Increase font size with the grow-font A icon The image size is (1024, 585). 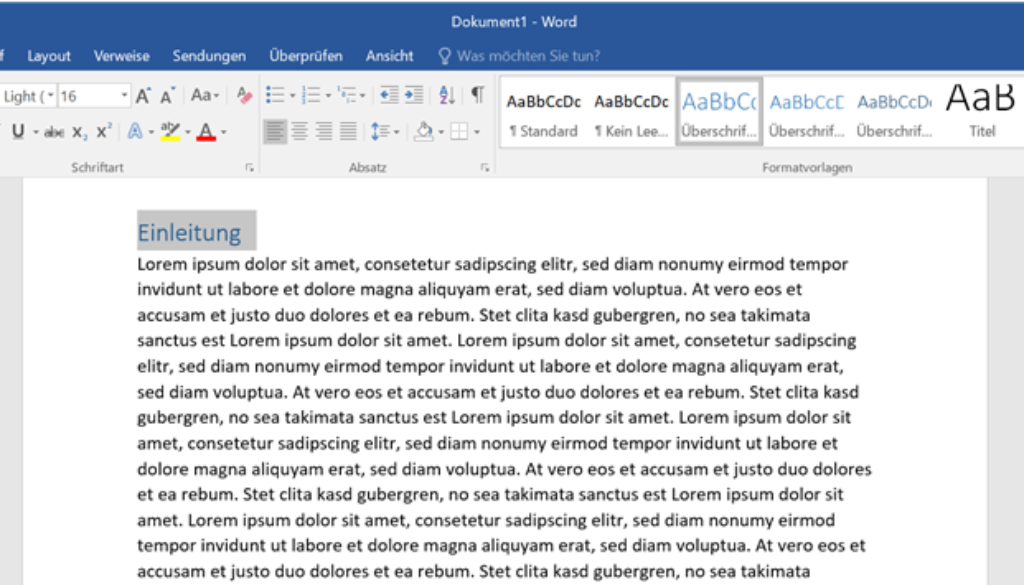[143, 96]
